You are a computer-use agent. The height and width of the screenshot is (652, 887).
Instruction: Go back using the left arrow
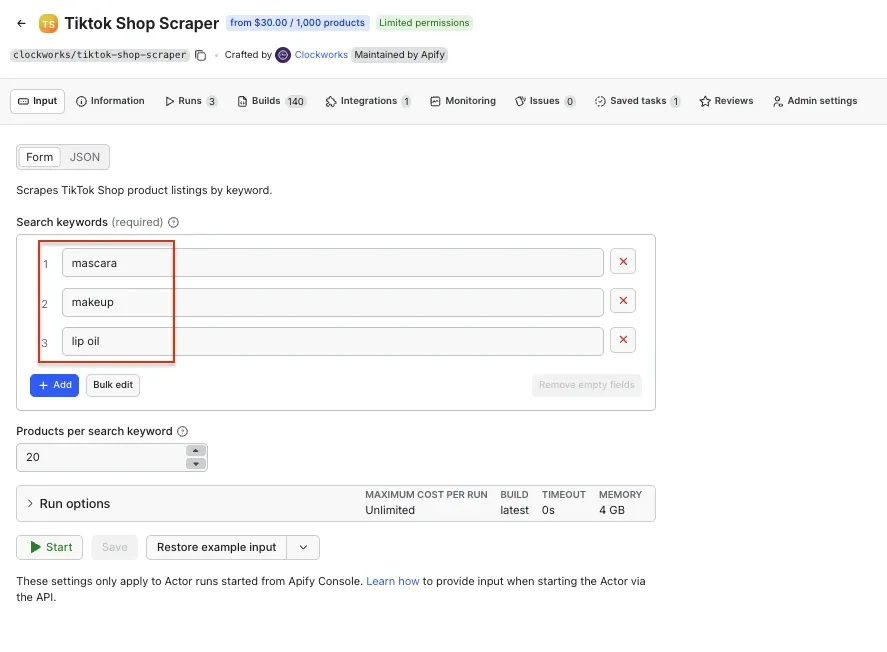click(x=21, y=23)
